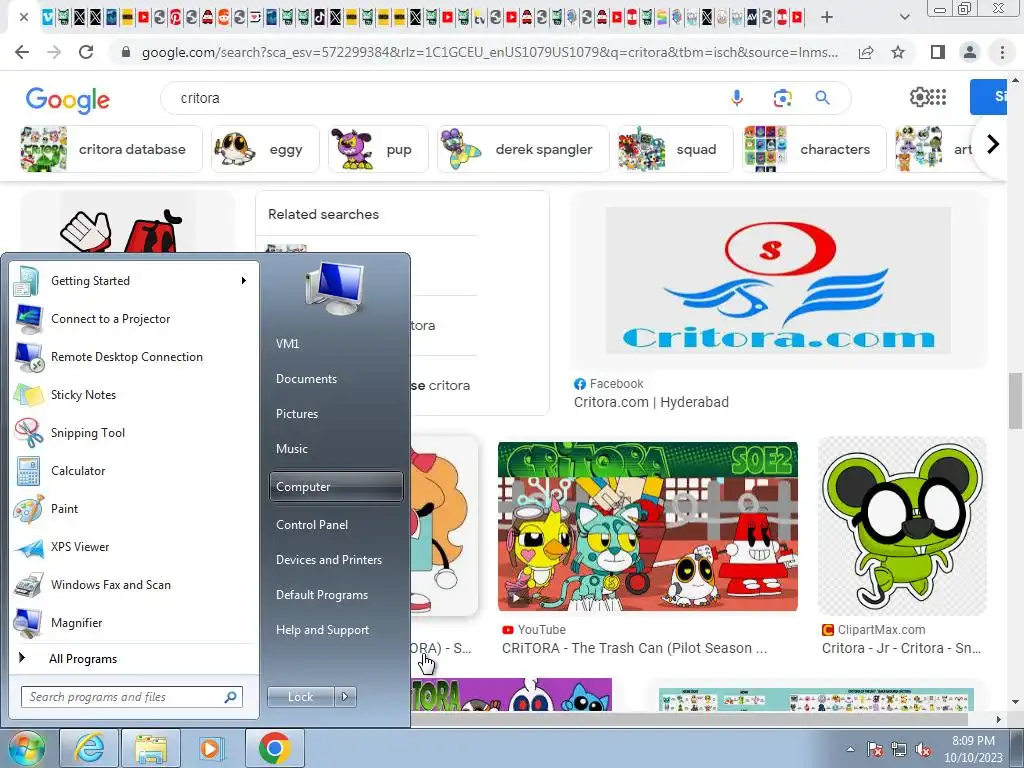
Task: Start Calculator from Start menu
Action: pos(134,470)
